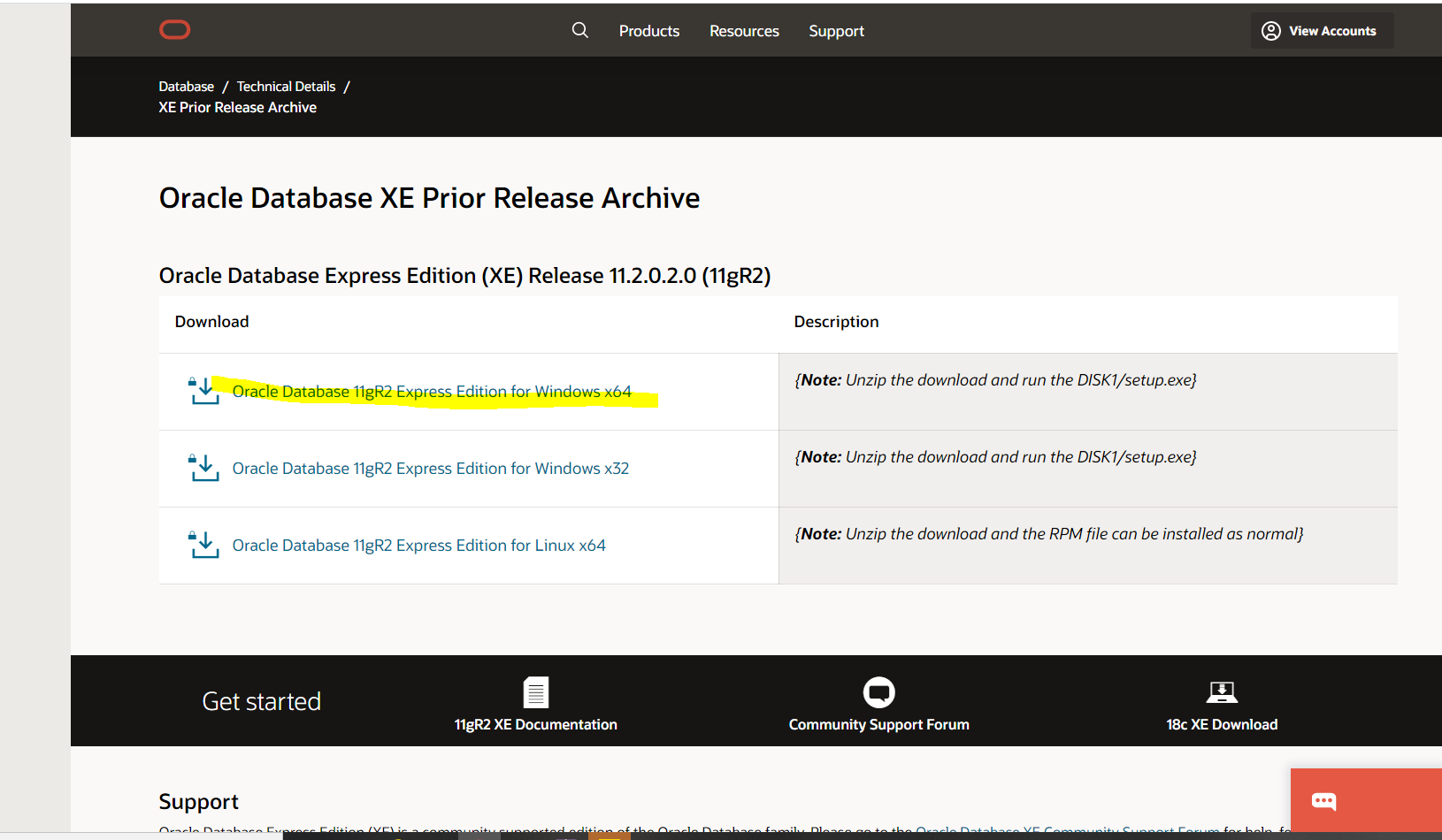The width and height of the screenshot is (1442, 840).
Task: Open the search magnifier icon
Action: coord(580,30)
